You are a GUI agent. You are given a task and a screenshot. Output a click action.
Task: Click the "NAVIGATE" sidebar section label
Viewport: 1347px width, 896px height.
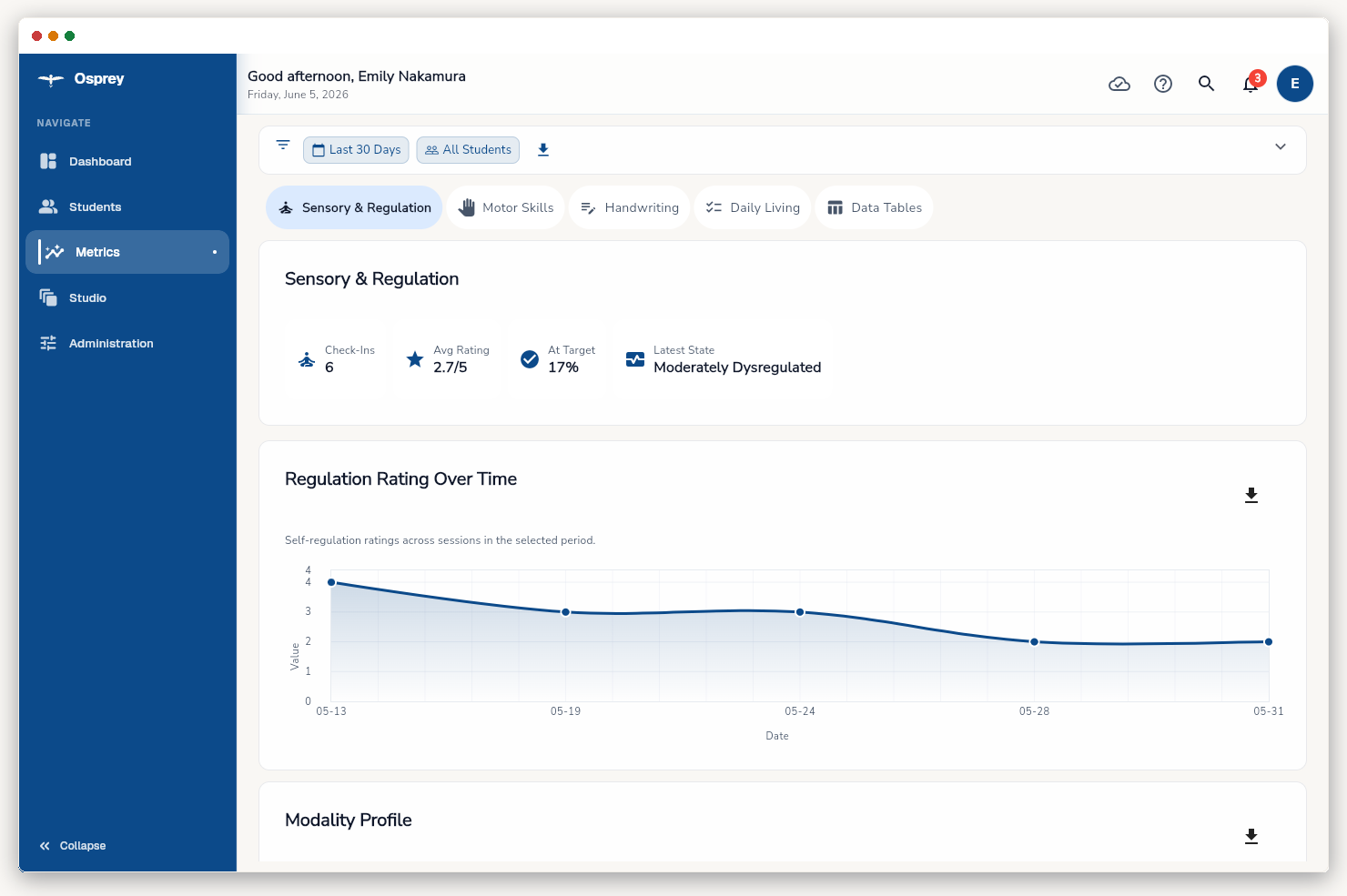coord(64,123)
